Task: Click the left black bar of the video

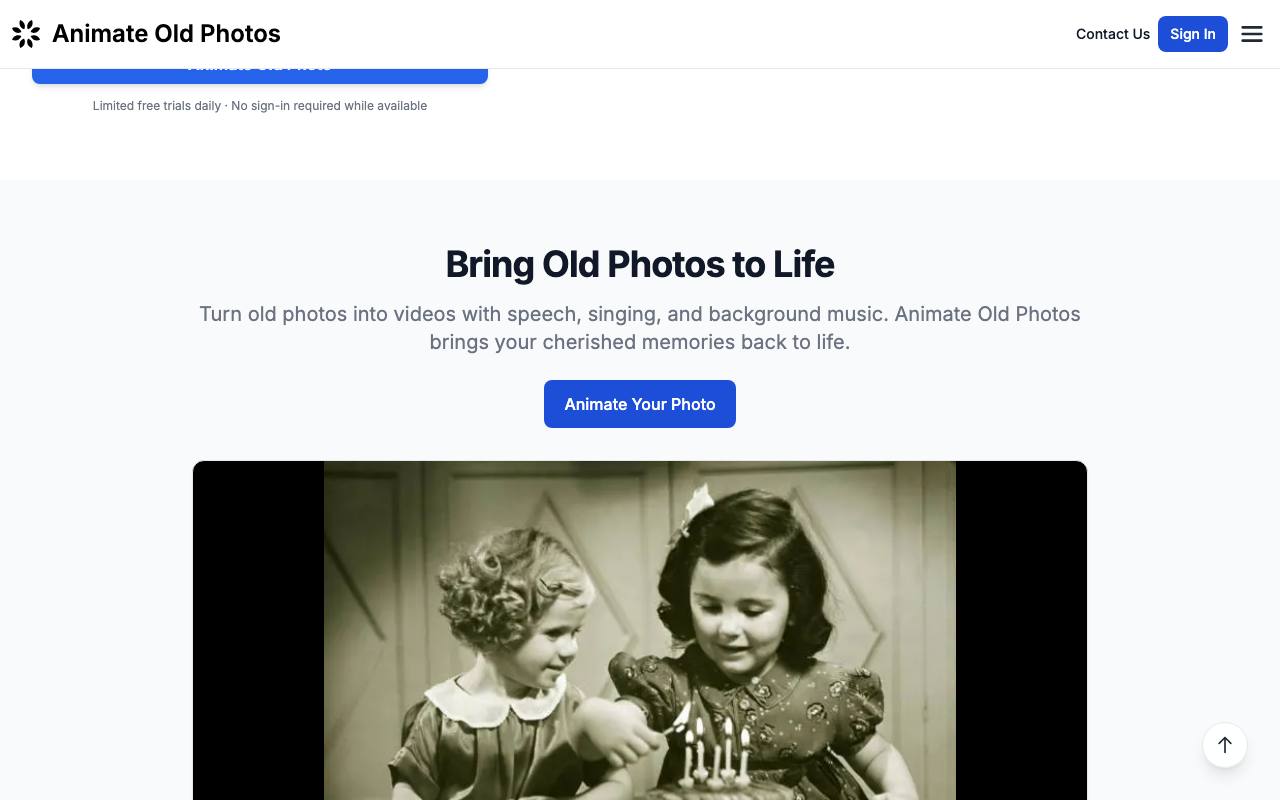Action: coord(258,630)
